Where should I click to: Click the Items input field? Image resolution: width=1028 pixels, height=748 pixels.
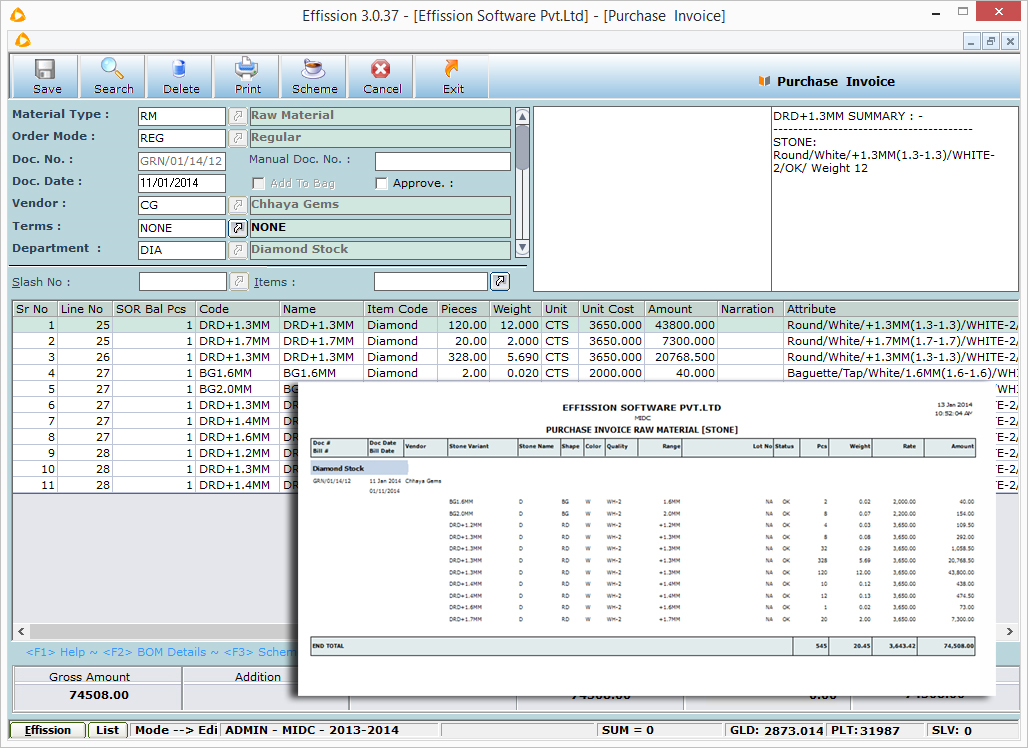(x=431, y=282)
